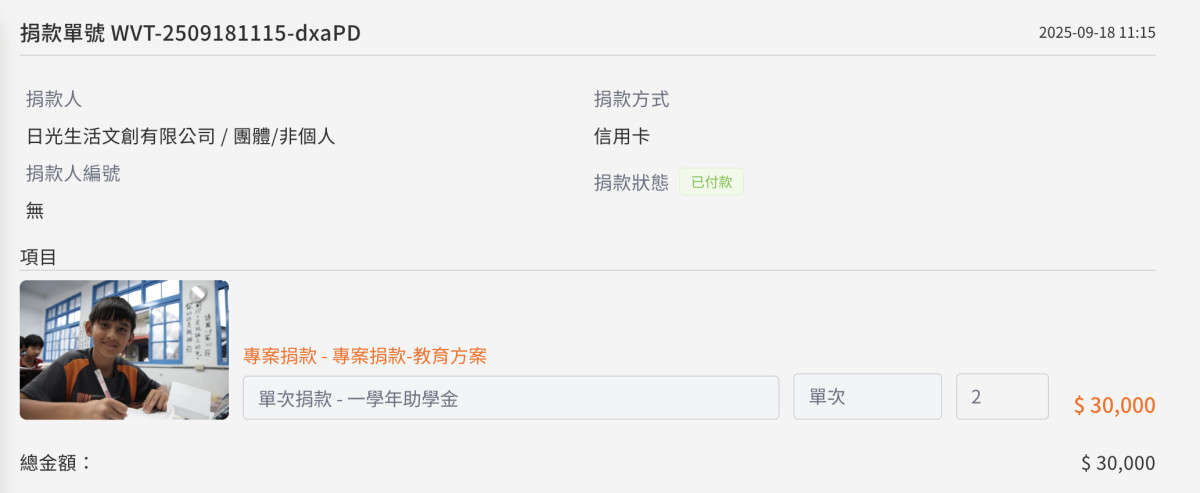Open the 專案捐款-教育方案 project link
The width and height of the screenshot is (1200, 493).
(x=365, y=356)
